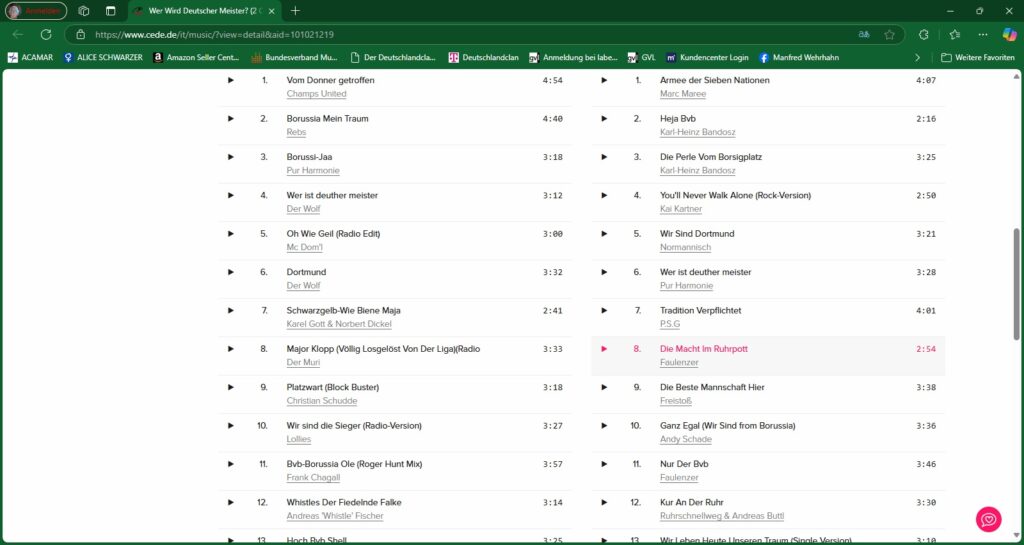Image resolution: width=1024 pixels, height=545 pixels.
Task: Click track title Die Macht Im Ruhrpott
Action: (x=703, y=349)
